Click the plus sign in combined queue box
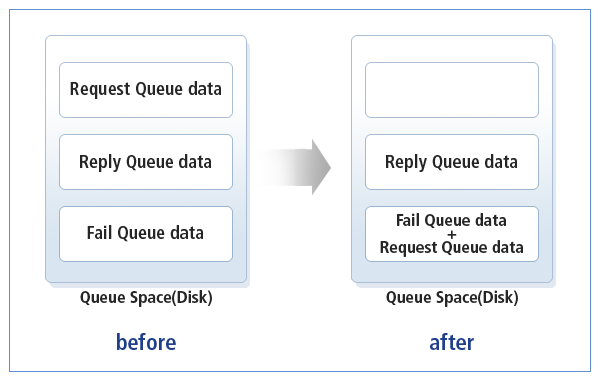Image resolution: width=600 pixels, height=381 pixels. [x=452, y=234]
